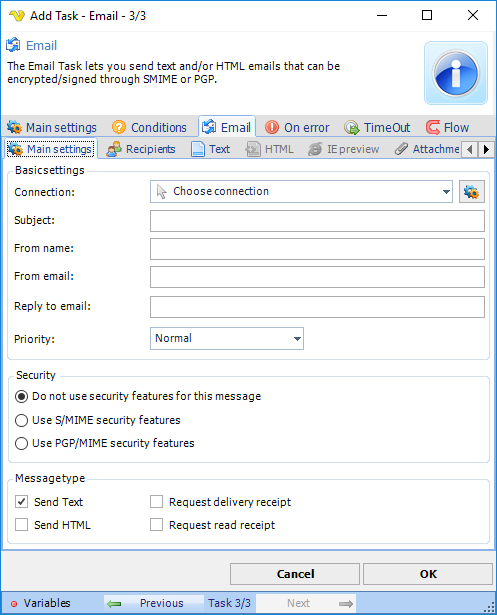Image resolution: width=497 pixels, height=615 pixels.
Task: Open the Recipients sub-tab
Action: tap(141, 149)
